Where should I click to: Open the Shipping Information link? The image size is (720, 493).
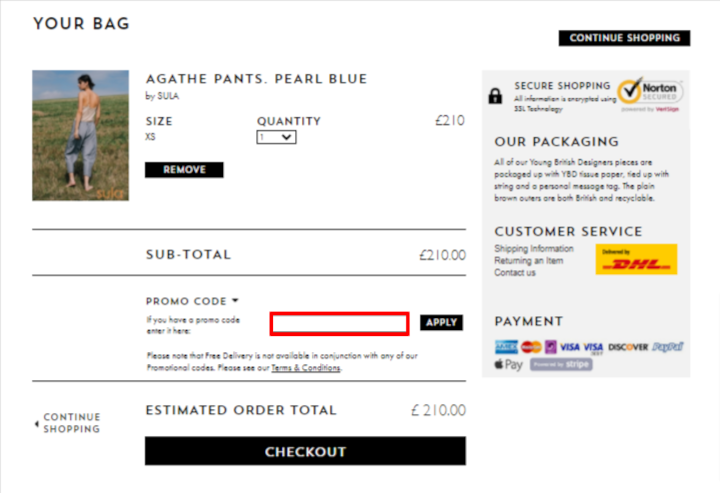(534, 248)
